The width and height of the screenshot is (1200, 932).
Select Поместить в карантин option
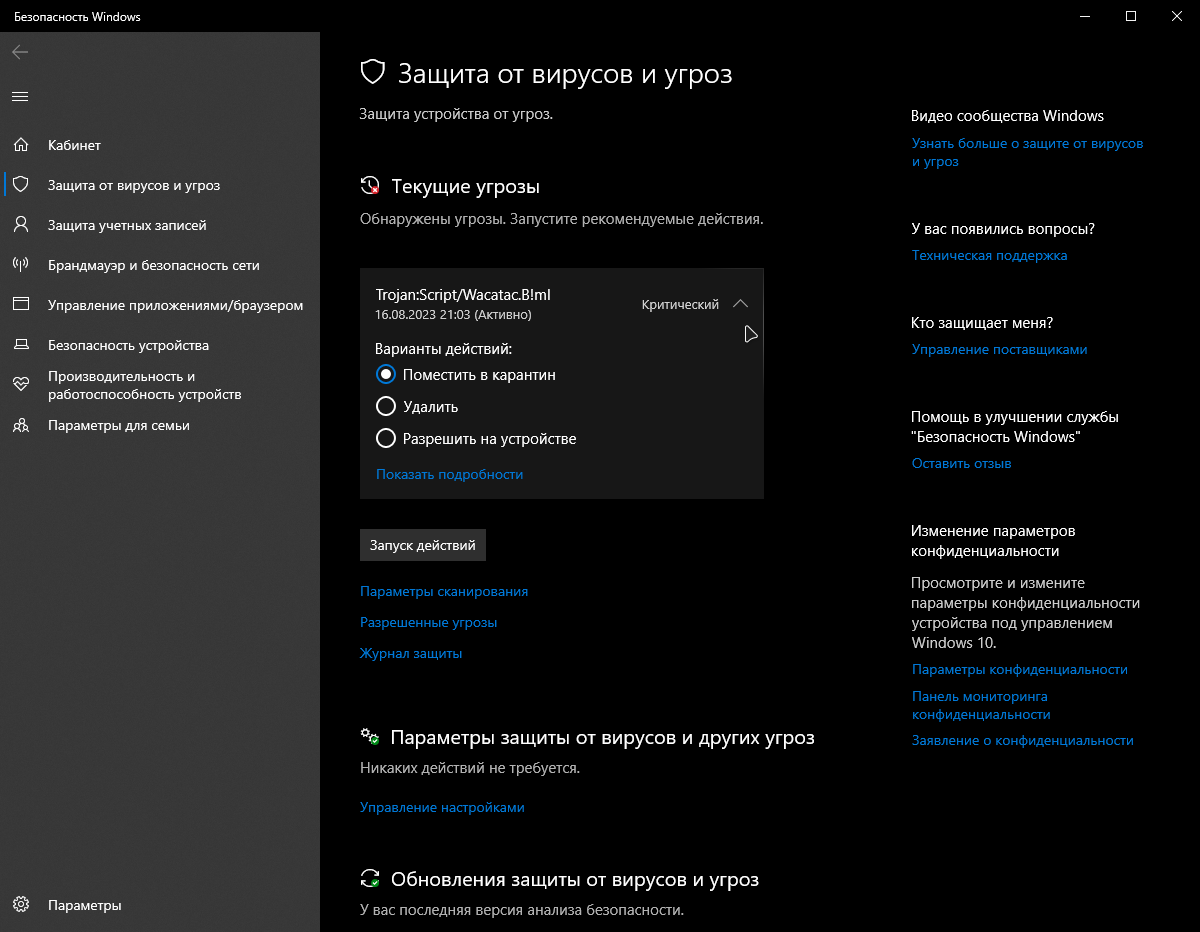point(466,375)
